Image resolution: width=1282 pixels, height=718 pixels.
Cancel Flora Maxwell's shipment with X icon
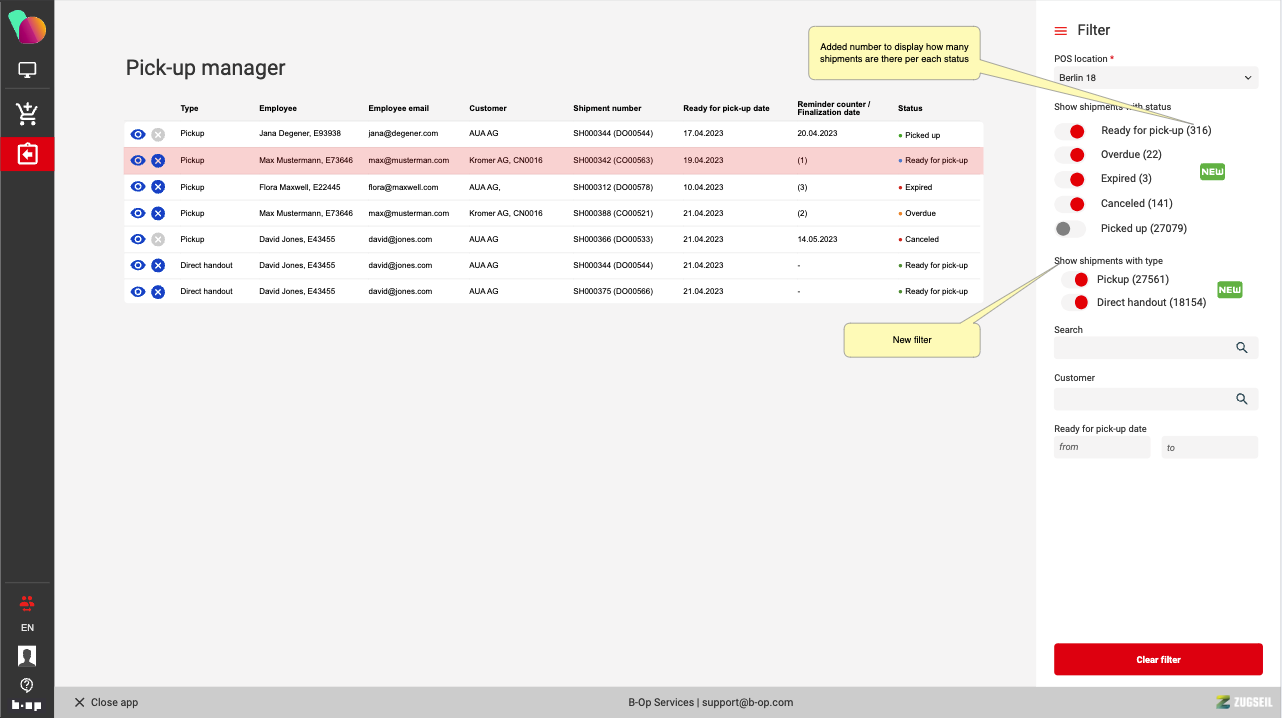coord(158,187)
